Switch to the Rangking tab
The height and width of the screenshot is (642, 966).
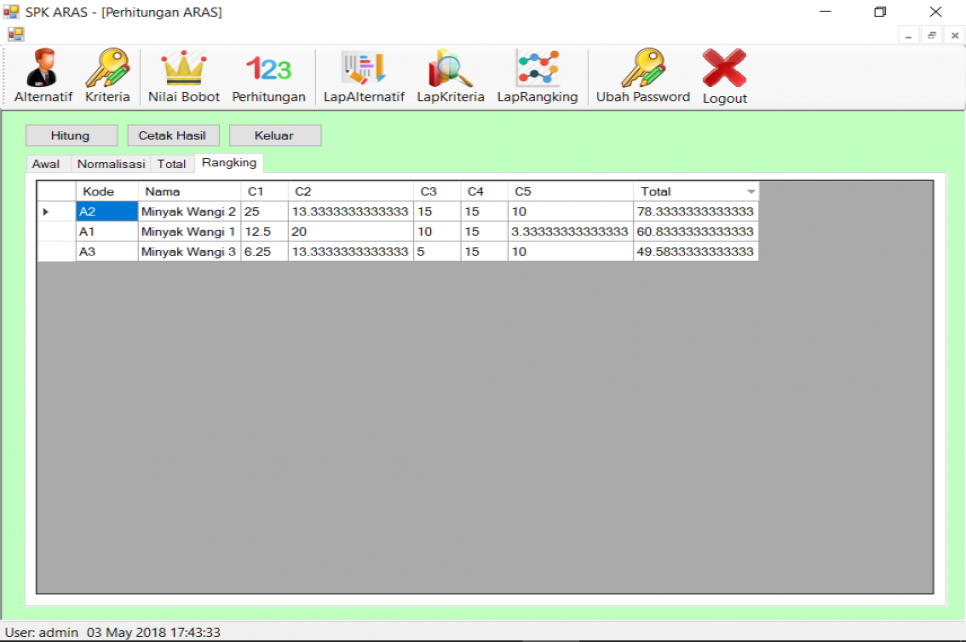tap(229, 162)
